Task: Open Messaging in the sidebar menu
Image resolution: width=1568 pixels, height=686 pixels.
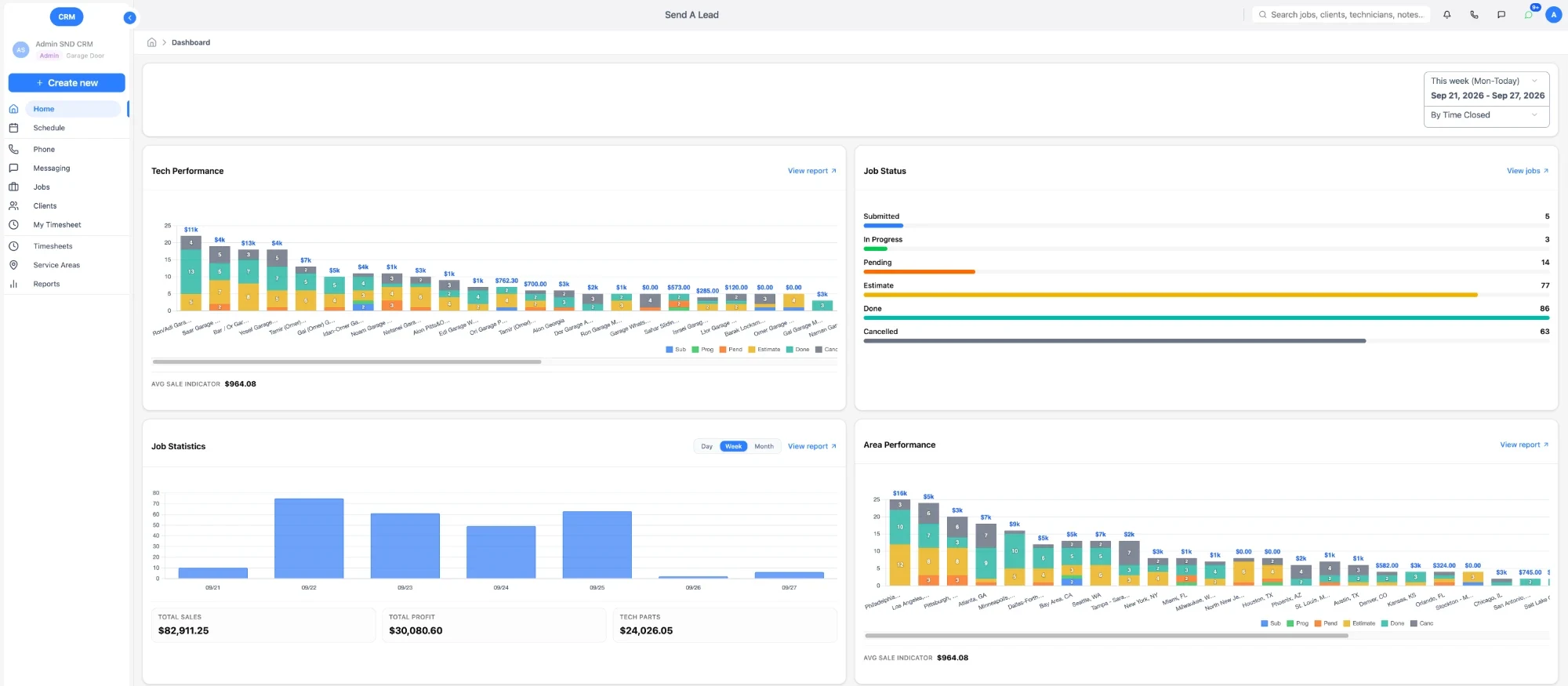Action: point(52,169)
